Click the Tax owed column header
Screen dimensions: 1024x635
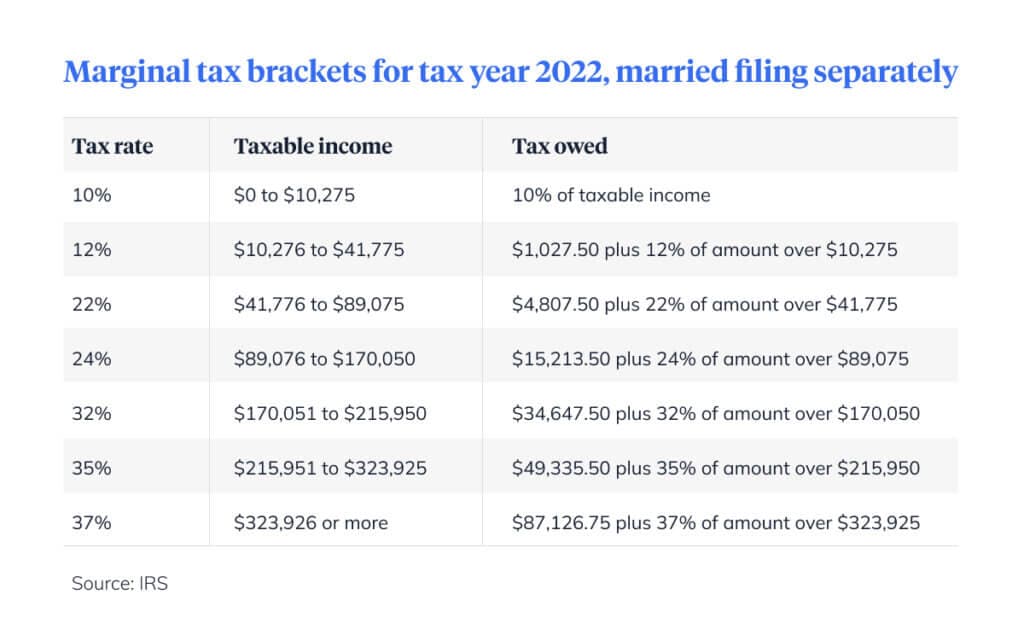tap(560, 146)
